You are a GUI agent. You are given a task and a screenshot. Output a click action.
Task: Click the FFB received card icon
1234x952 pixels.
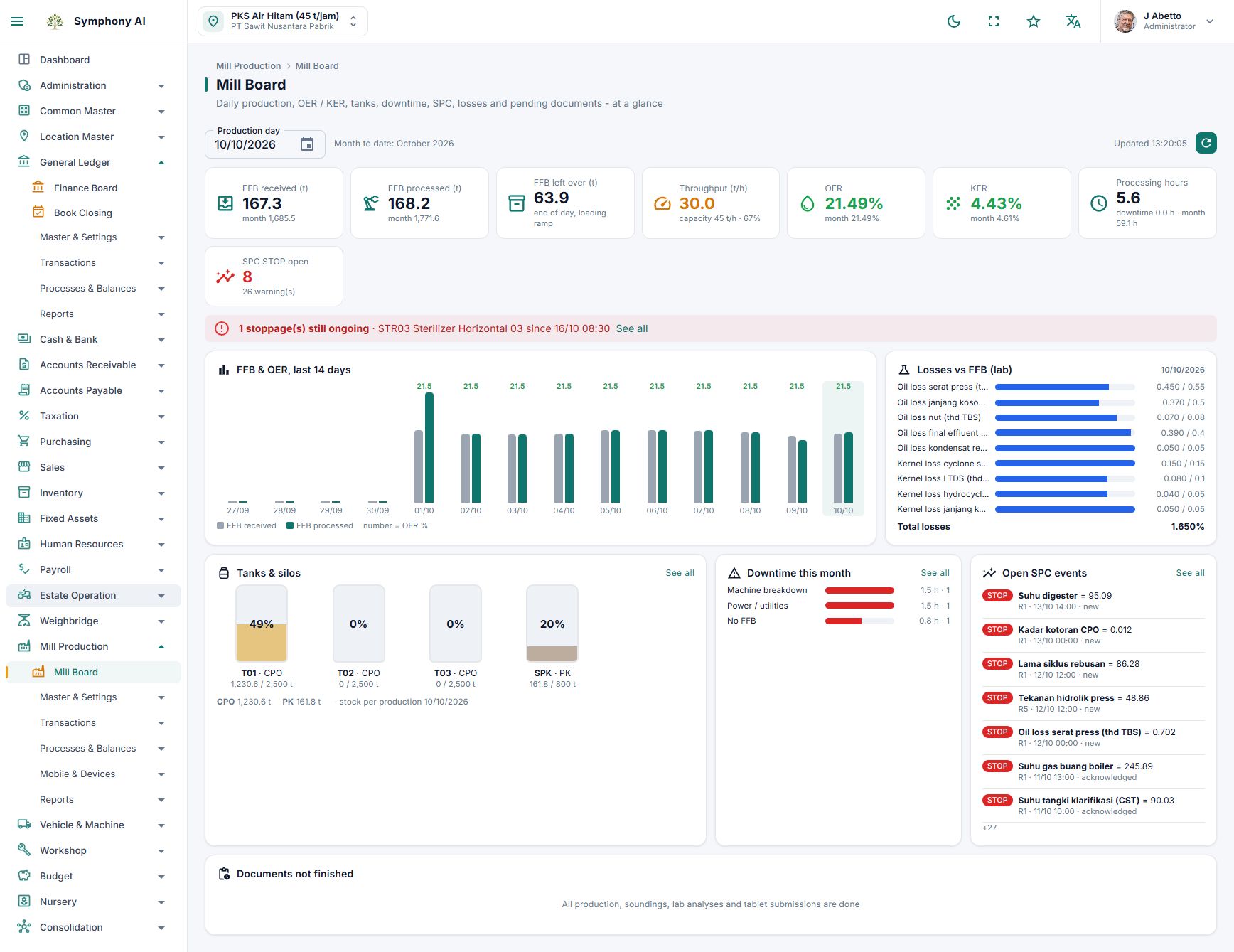point(225,203)
